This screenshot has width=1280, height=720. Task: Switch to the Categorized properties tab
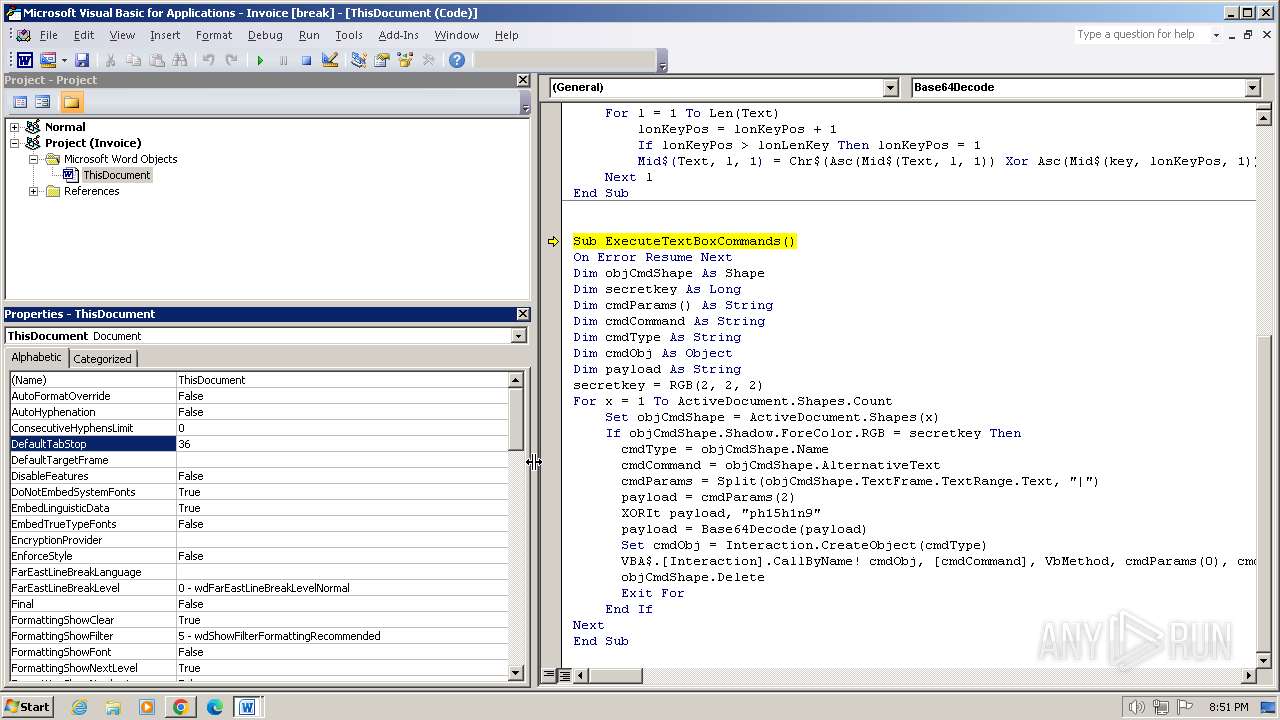(x=102, y=359)
